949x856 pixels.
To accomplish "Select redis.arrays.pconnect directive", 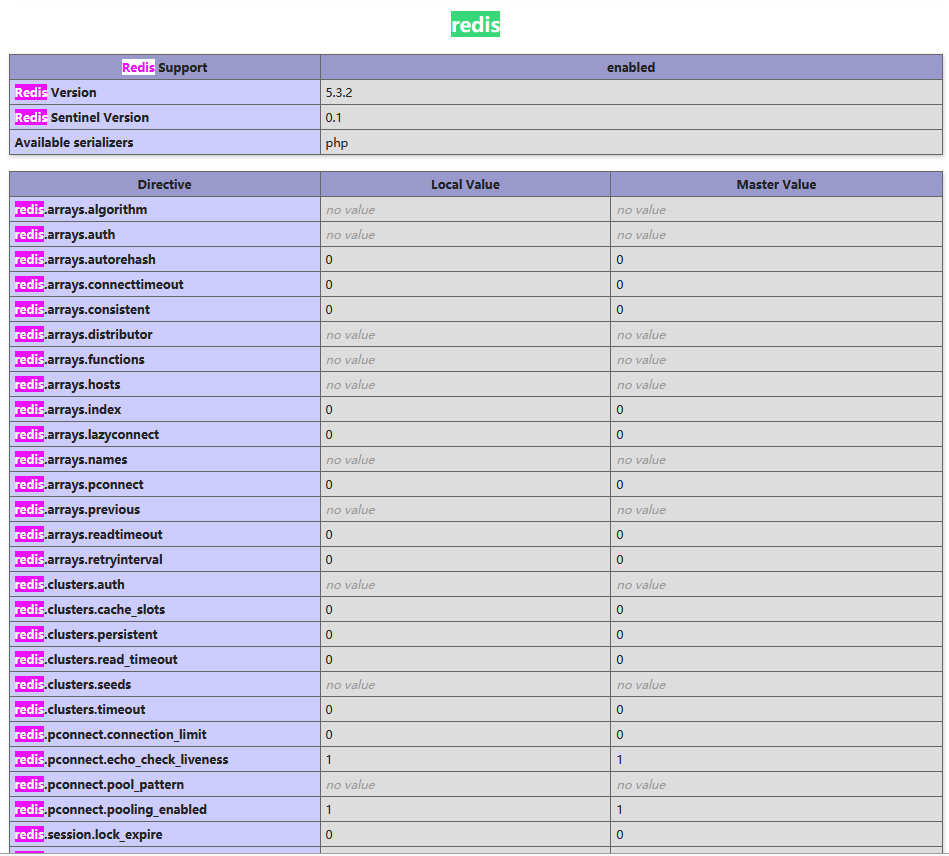I will [x=79, y=485].
